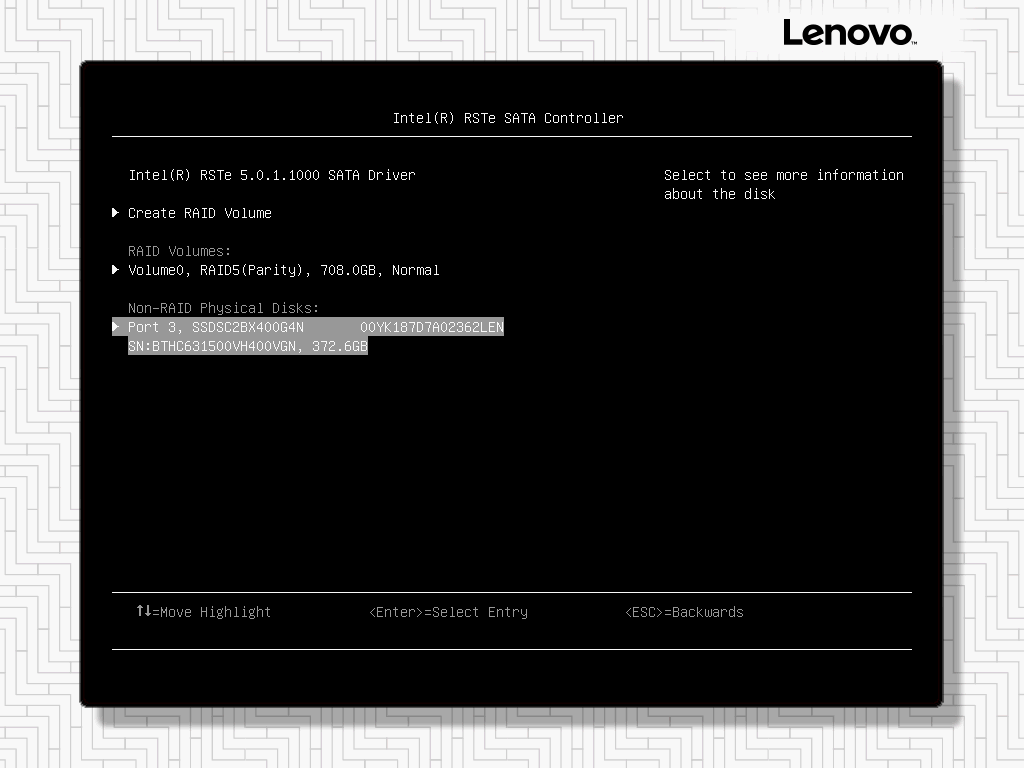The width and height of the screenshot is (1024, 768).
Task: Select the Port 3 SSDSC2BX400G4N disk
Action: point(247,327)
